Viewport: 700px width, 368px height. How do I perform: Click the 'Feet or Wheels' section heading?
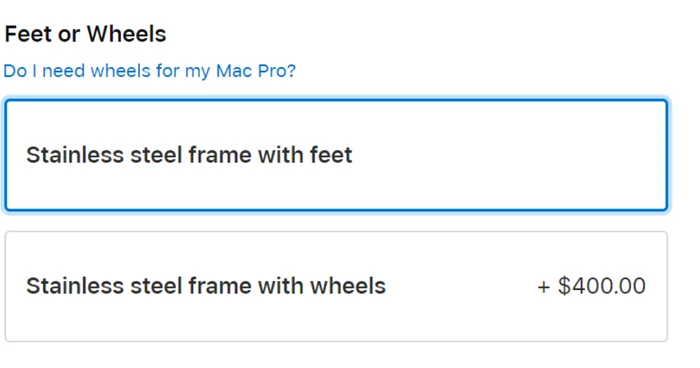(85, 34)
